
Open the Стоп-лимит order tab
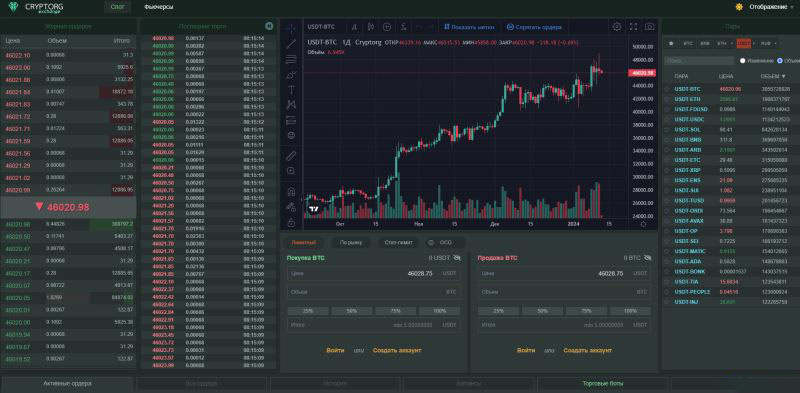point(398,242)
